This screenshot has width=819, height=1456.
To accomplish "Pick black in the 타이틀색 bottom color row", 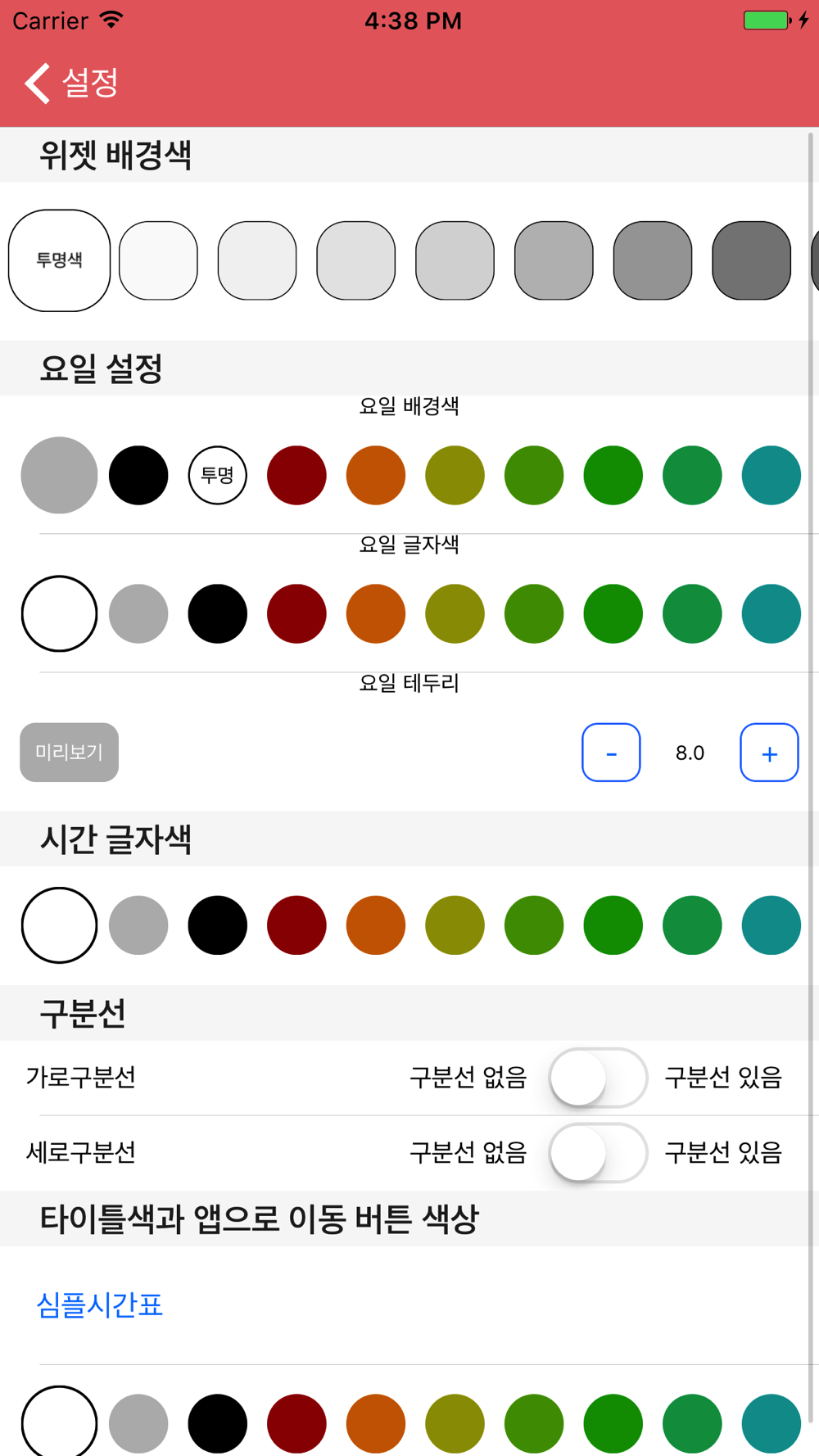I will click(x=218, y=1424).
